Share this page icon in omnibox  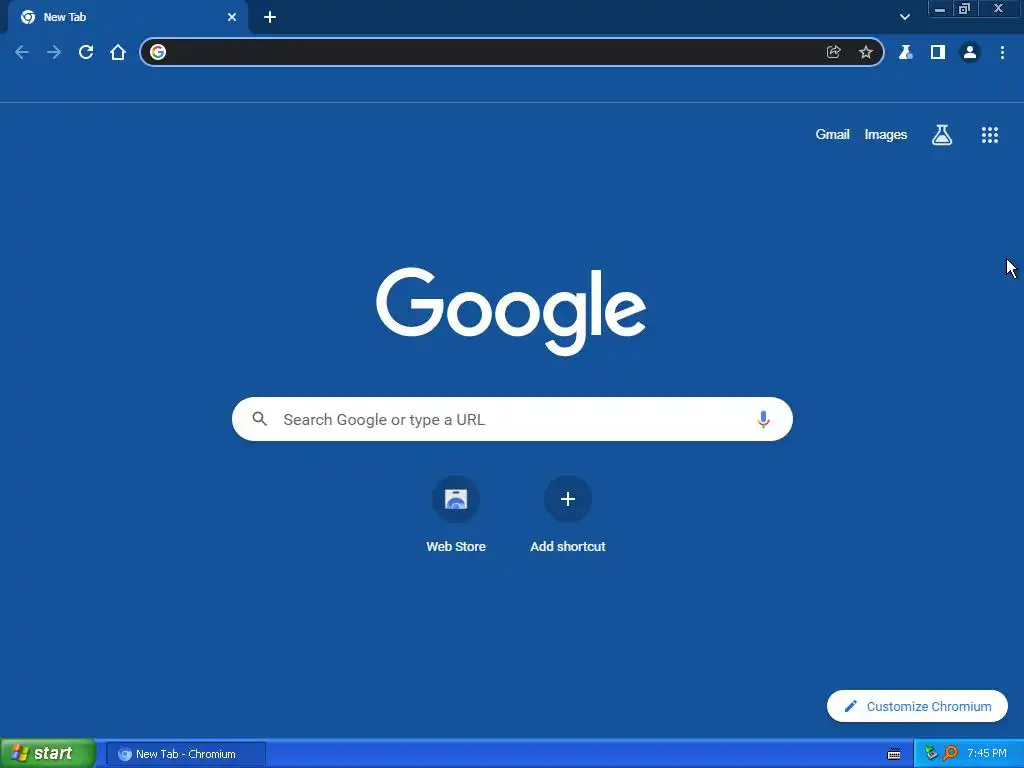tap(833, 52)
